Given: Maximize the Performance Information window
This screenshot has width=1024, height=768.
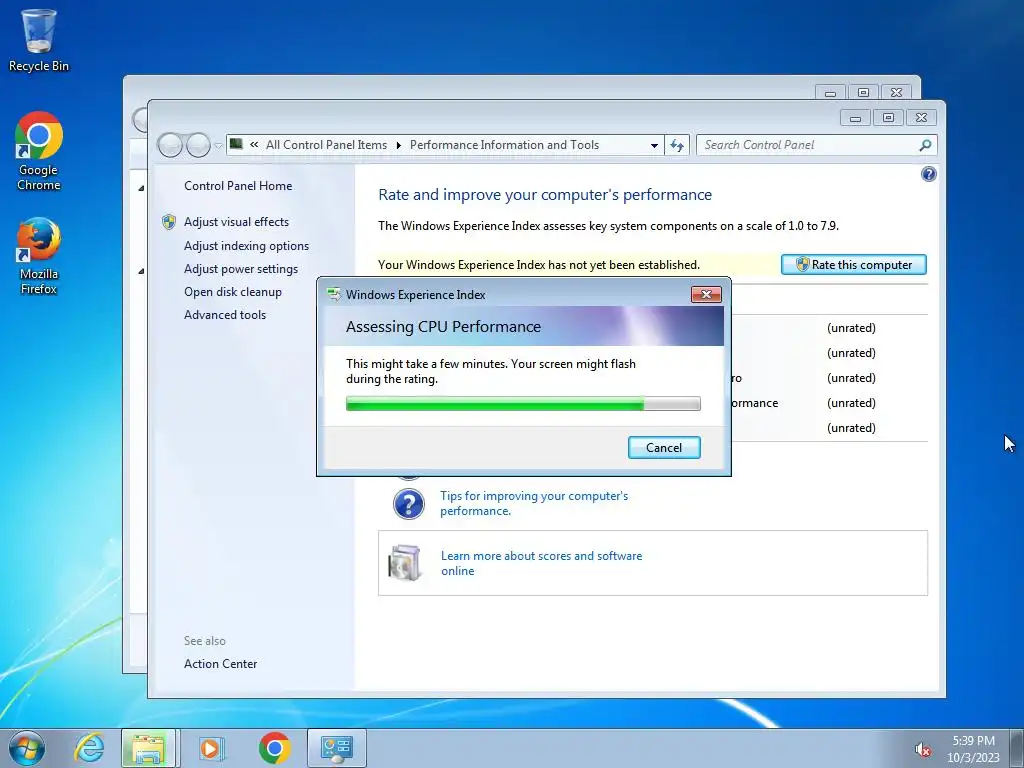Looking at the screenshot, I should point(888,118).
